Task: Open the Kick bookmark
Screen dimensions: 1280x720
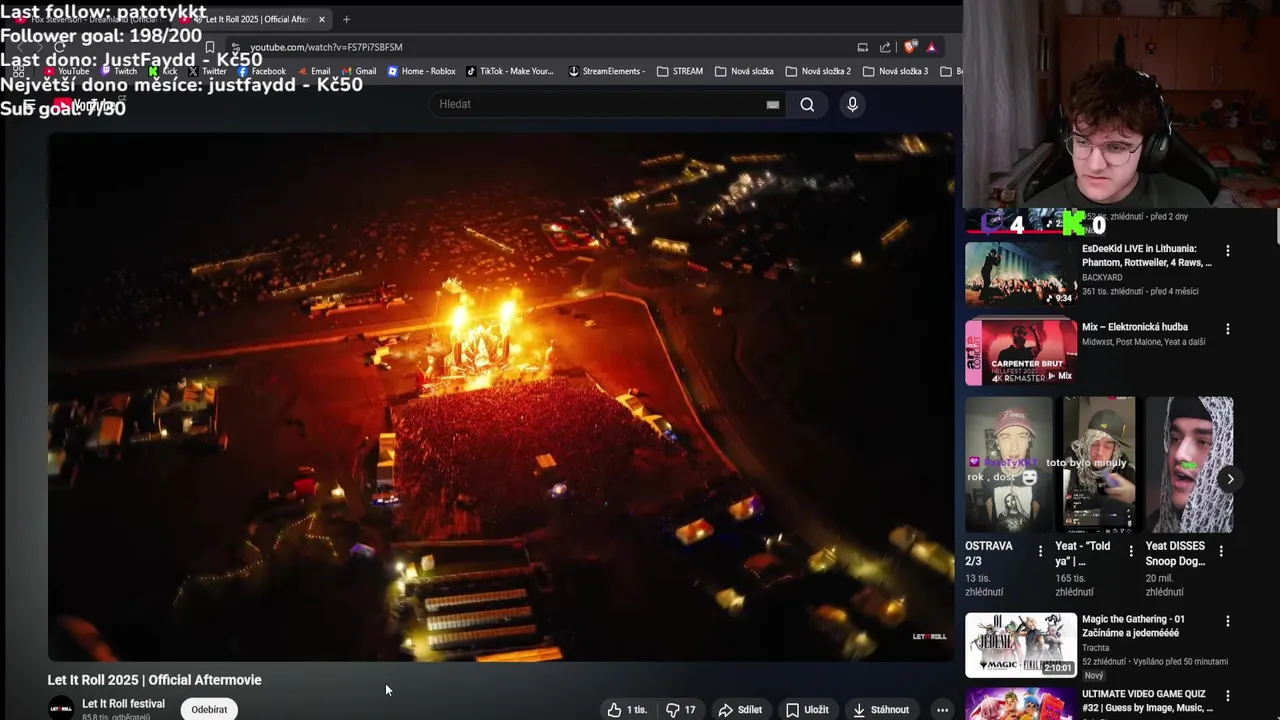Action: (x=163, y=71)
